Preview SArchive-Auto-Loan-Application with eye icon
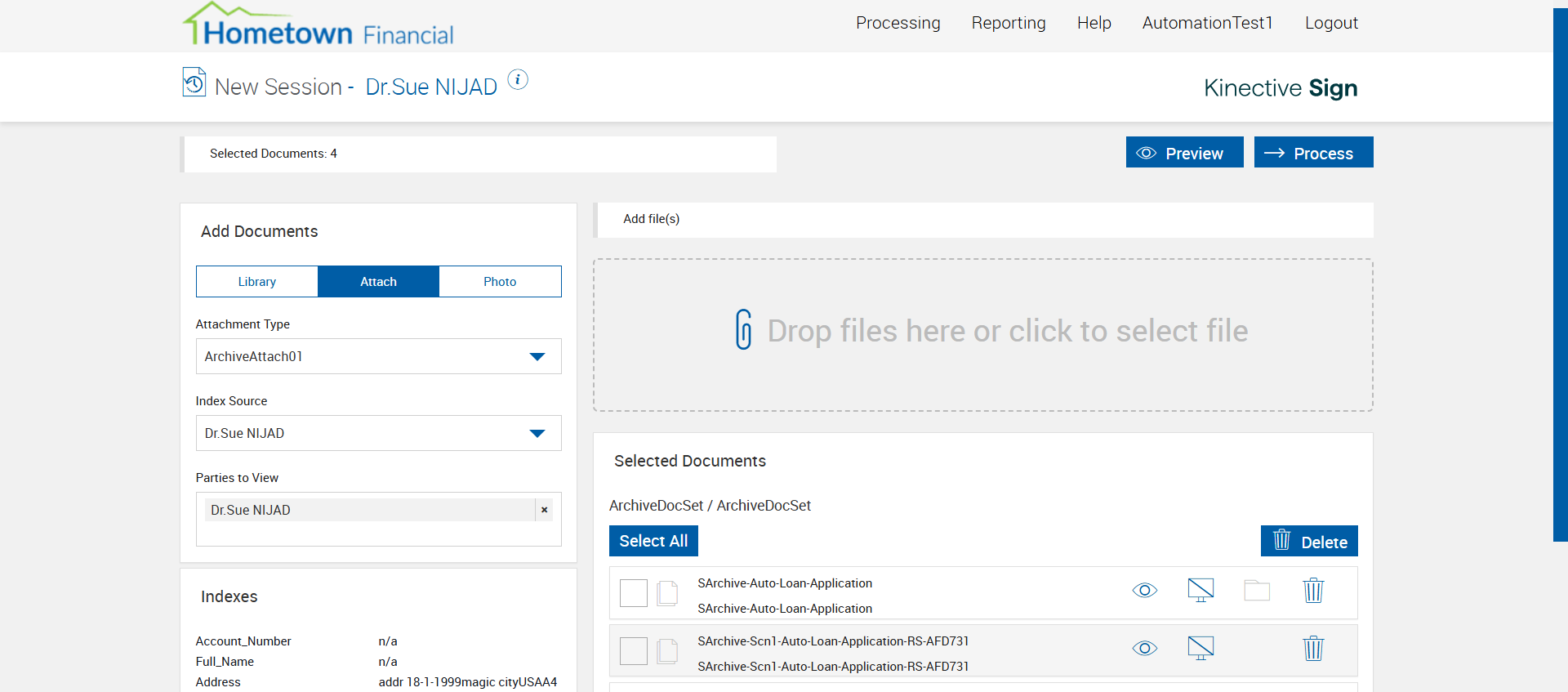 [1145, 590]
